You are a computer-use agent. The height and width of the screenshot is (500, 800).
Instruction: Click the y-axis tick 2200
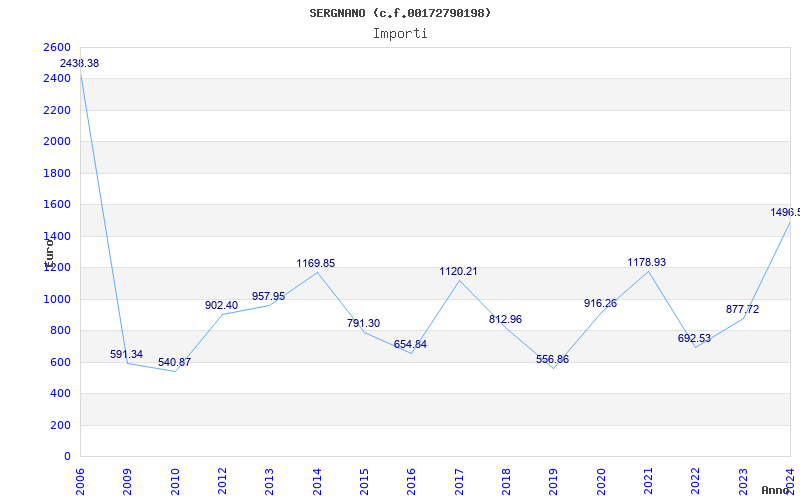pyautogui.click(x=57, y=110)
